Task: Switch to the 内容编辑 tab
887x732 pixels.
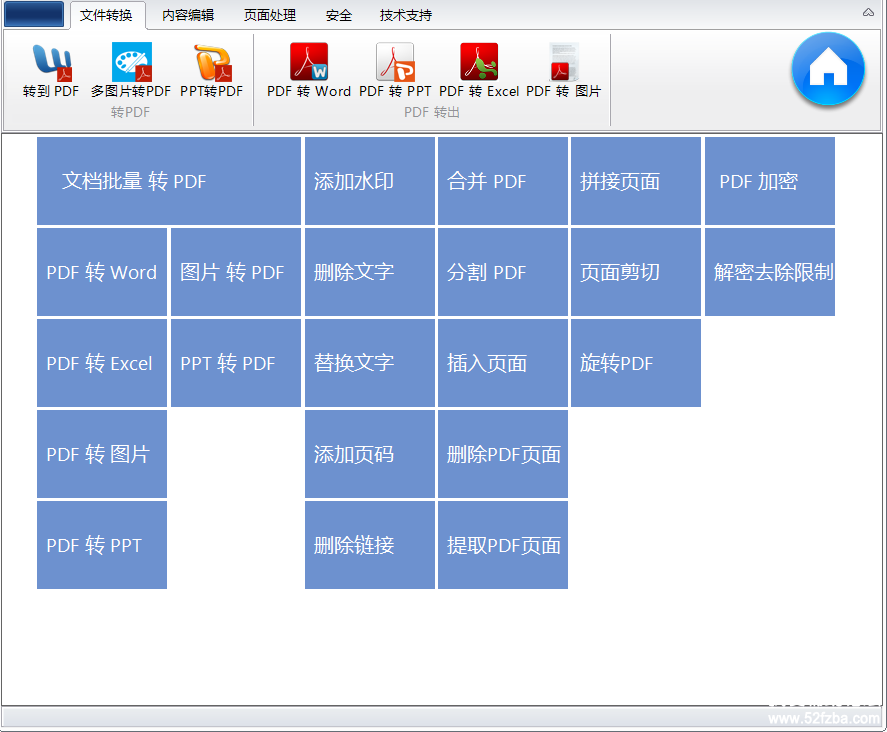Action: [188, 15]
